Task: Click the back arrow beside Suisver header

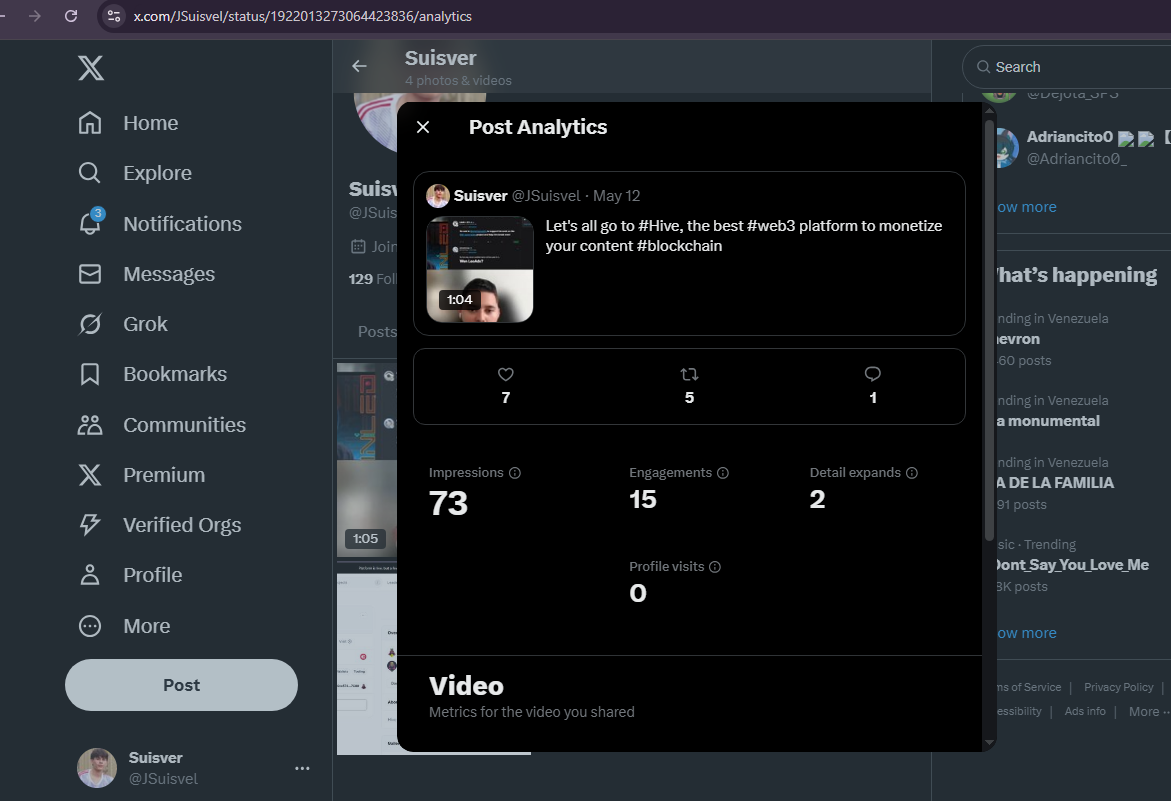Action: click(359, 66)
